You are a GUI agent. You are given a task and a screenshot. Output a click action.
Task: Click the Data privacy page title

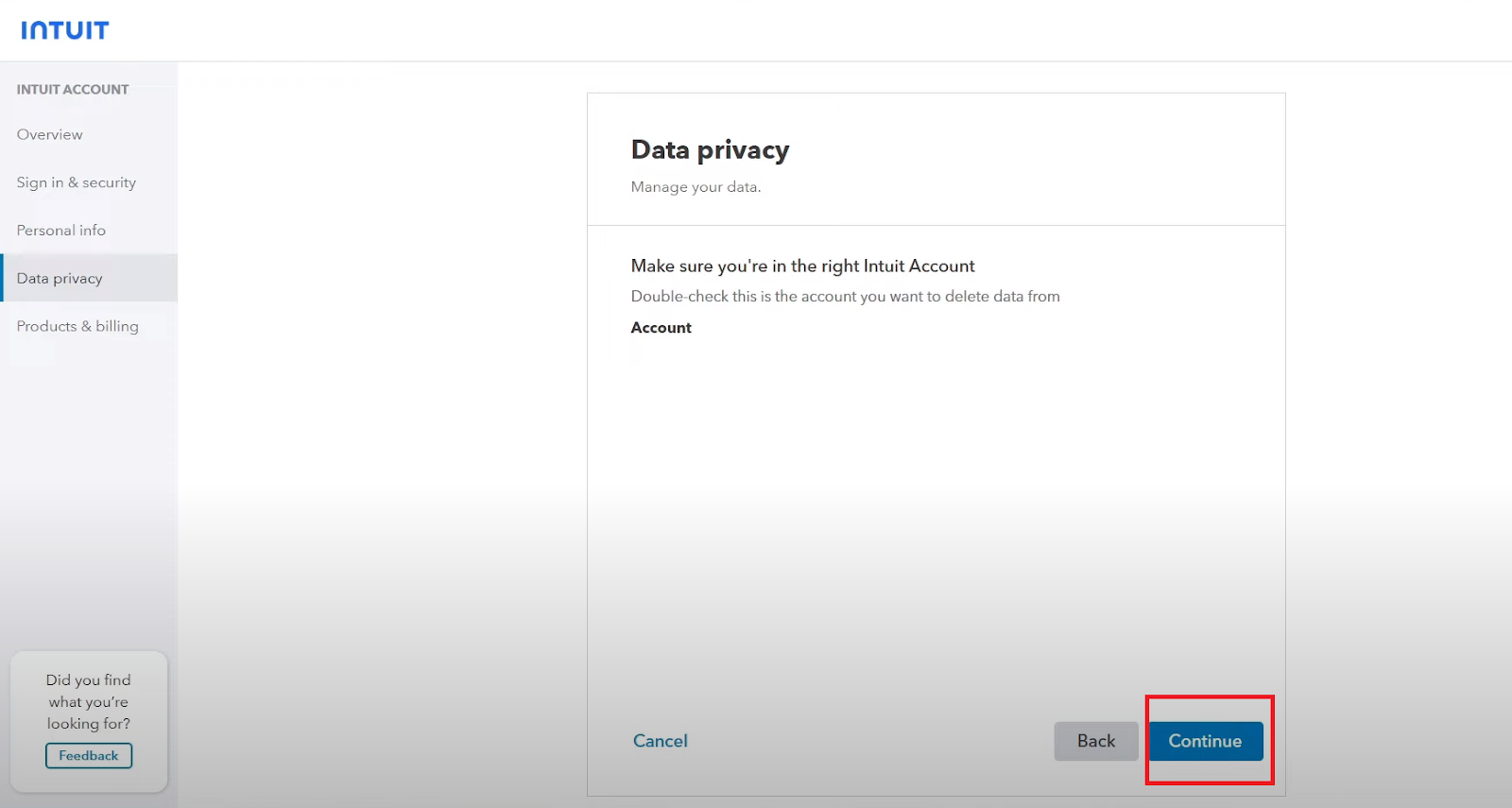710,150
